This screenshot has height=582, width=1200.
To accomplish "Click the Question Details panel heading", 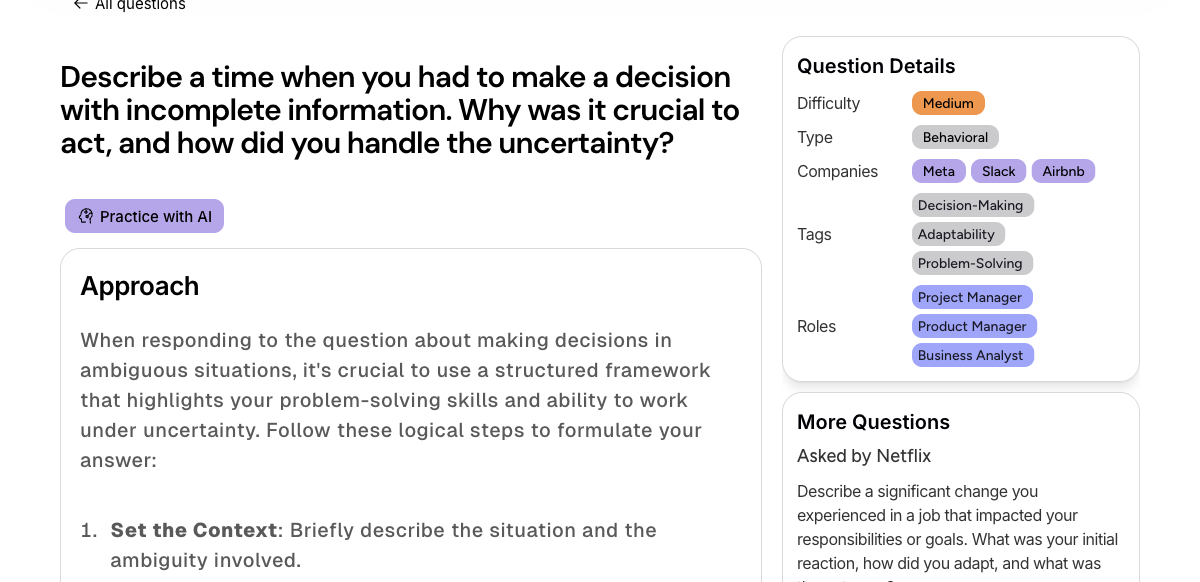I will [876, 66].
